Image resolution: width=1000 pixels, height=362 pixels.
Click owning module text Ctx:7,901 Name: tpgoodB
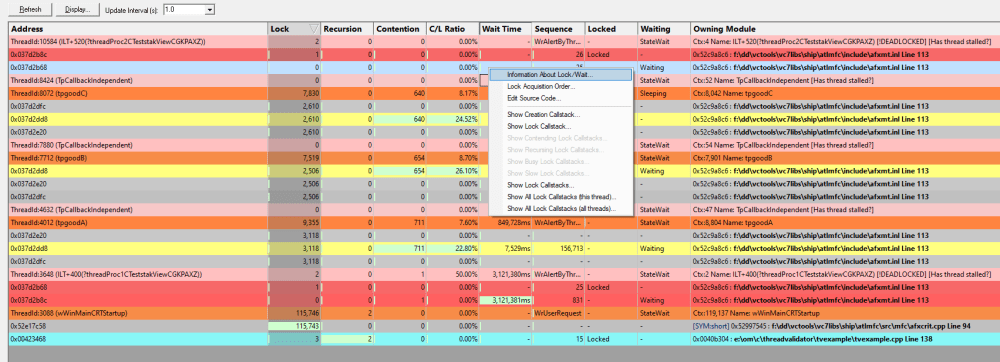pyautogui.click(x=733, y=158)
